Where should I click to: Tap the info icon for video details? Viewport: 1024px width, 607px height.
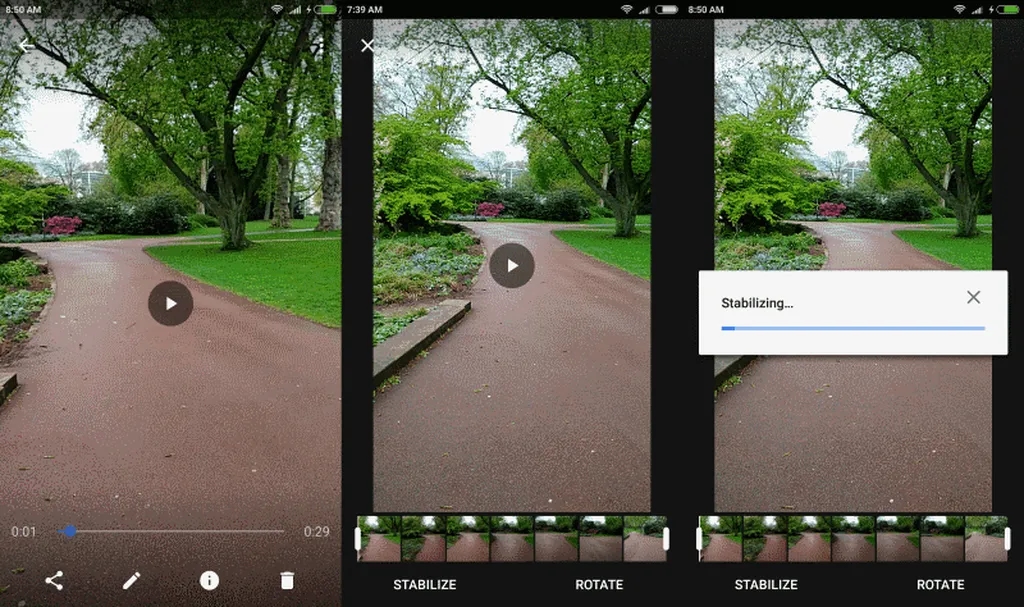click(x=209, y=580)
